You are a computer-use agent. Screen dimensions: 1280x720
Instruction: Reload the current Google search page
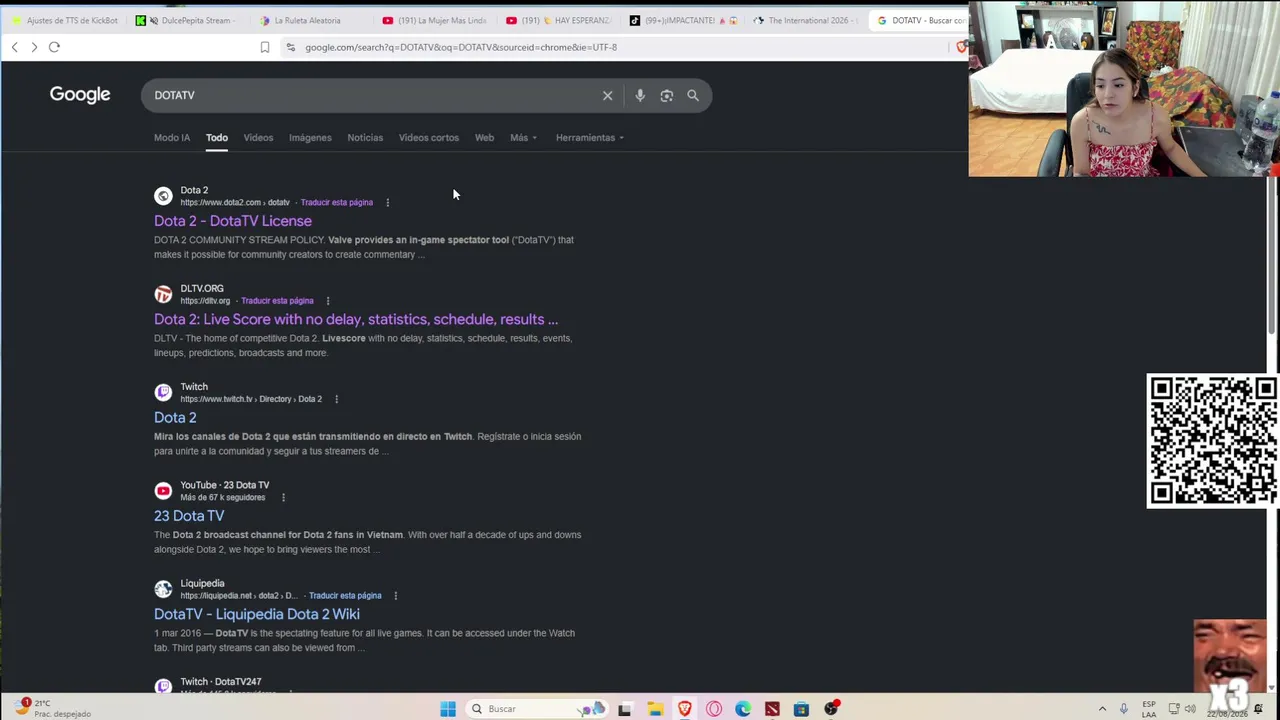coord(54,47)
